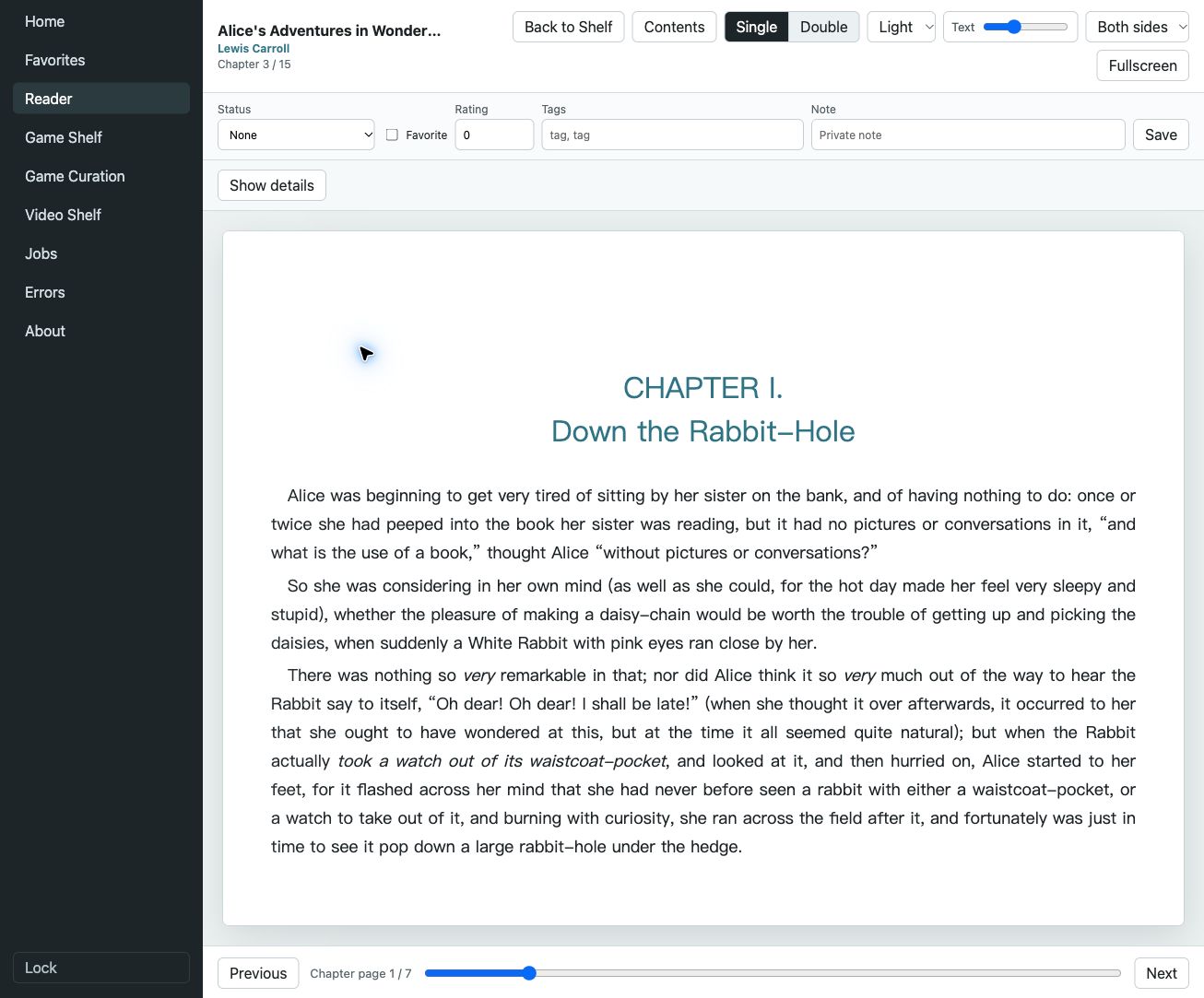Click the Rating number field
This screenshot has width=1204, height=998.
click(x=494, y=135)
